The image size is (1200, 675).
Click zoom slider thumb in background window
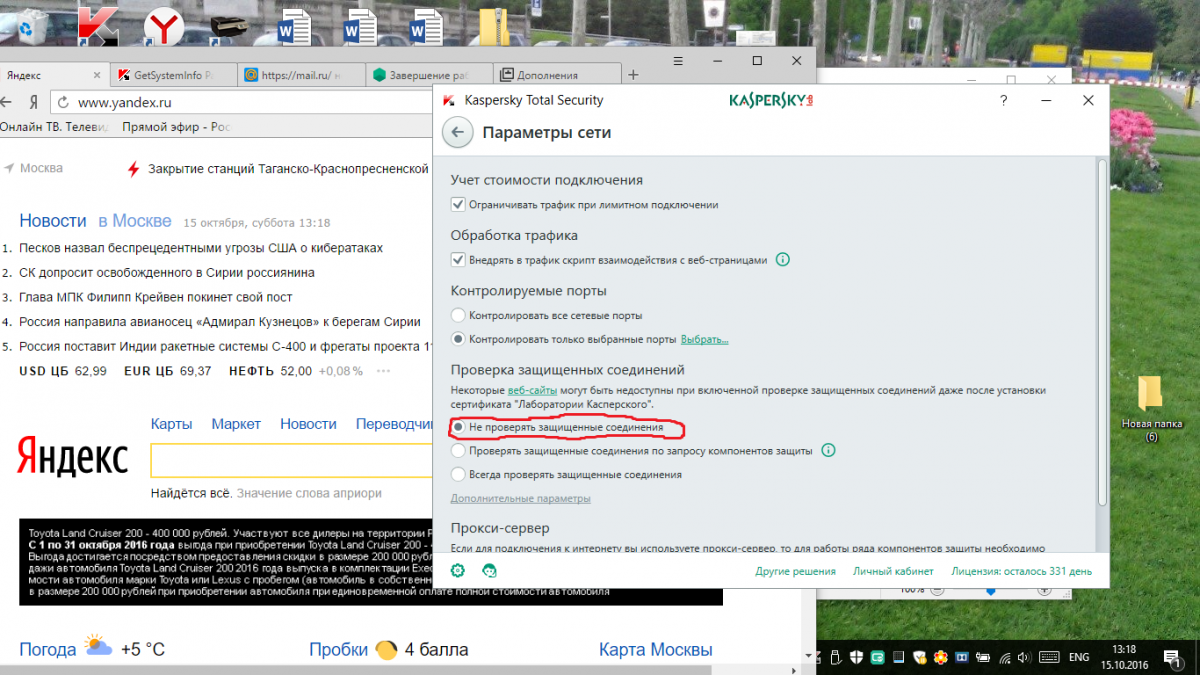pos(991,591)
